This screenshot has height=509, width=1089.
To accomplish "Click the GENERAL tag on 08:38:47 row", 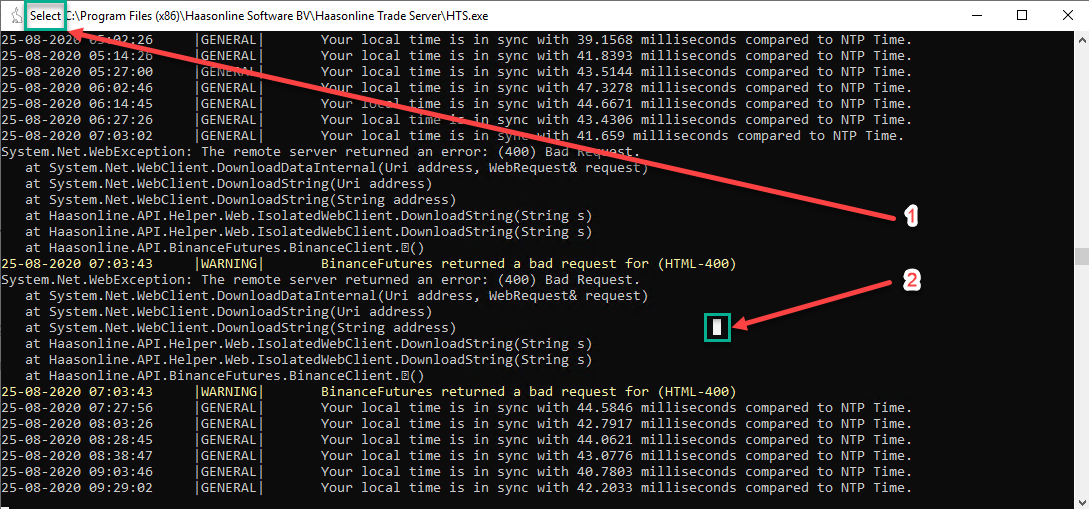I will [x=231, y=456].
